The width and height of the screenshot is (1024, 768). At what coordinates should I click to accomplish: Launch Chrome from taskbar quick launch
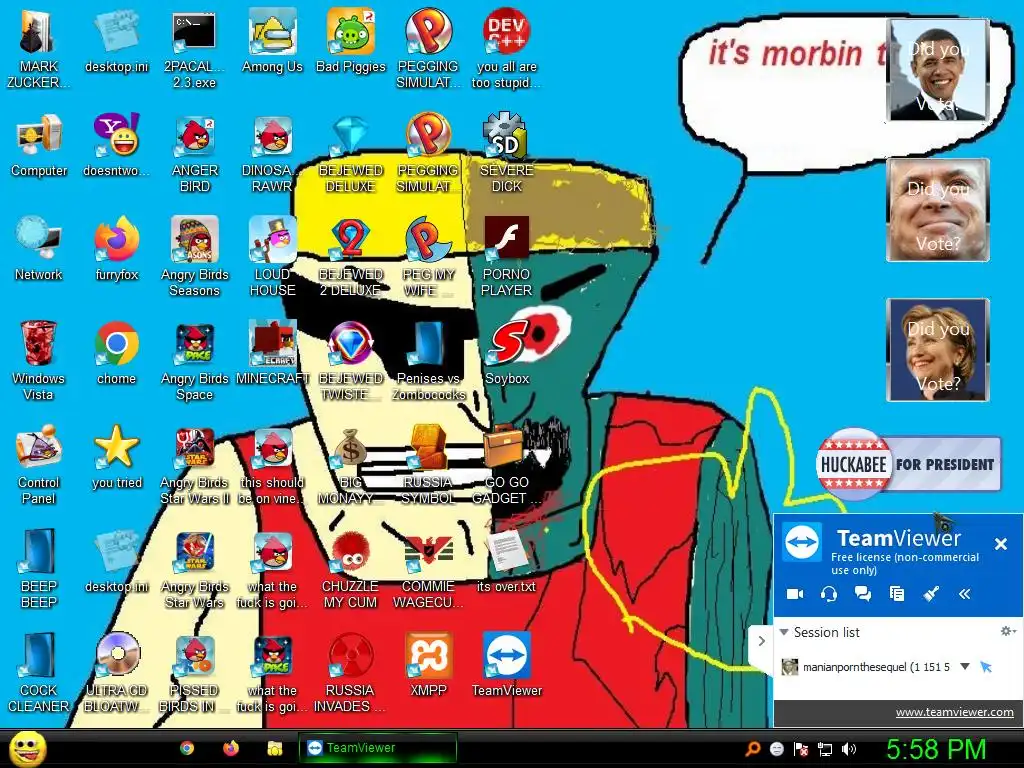click(x=187, y=748)
